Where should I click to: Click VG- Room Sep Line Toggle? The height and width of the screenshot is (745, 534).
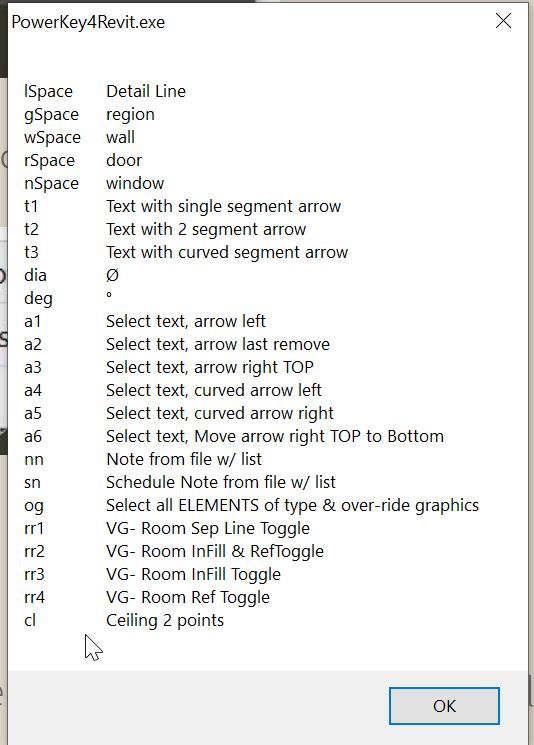click(x=208, y=528)
